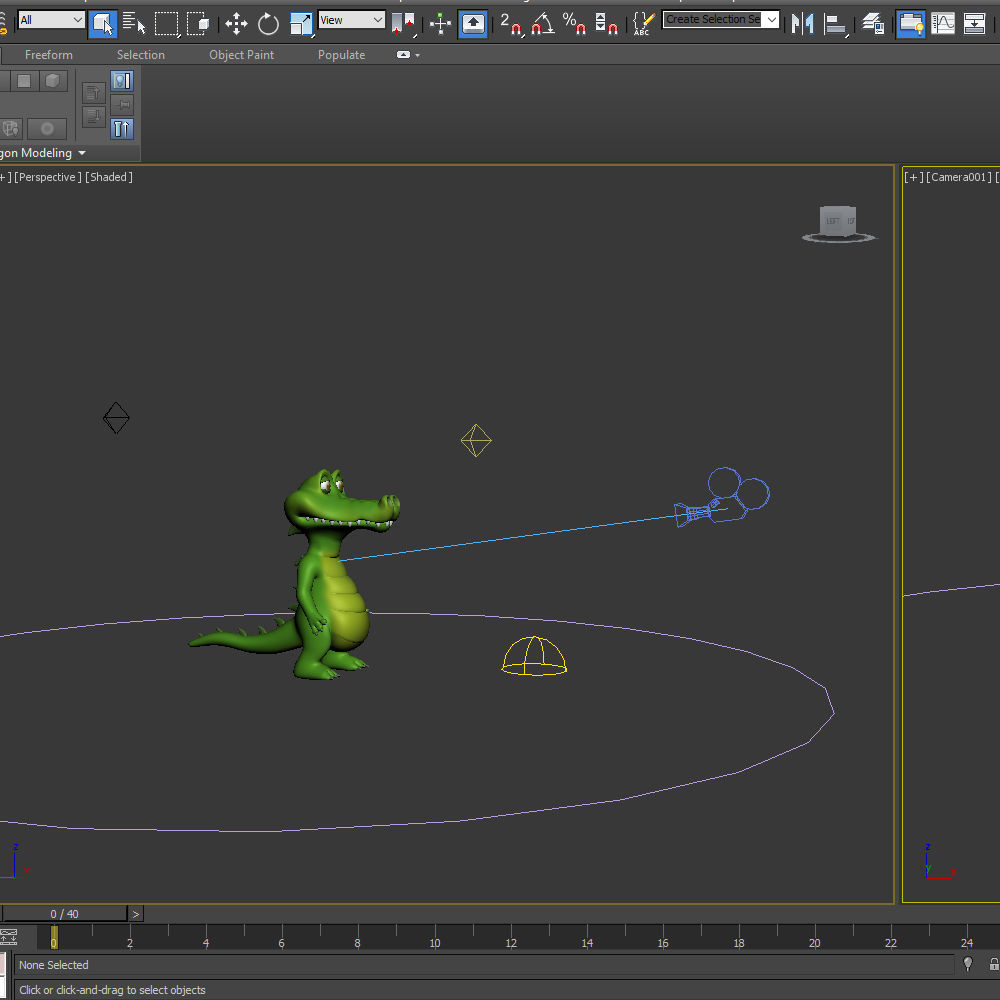The image size is (1000, 1000).
Task: Click the None Selected status field
Action: coord(483,965)
